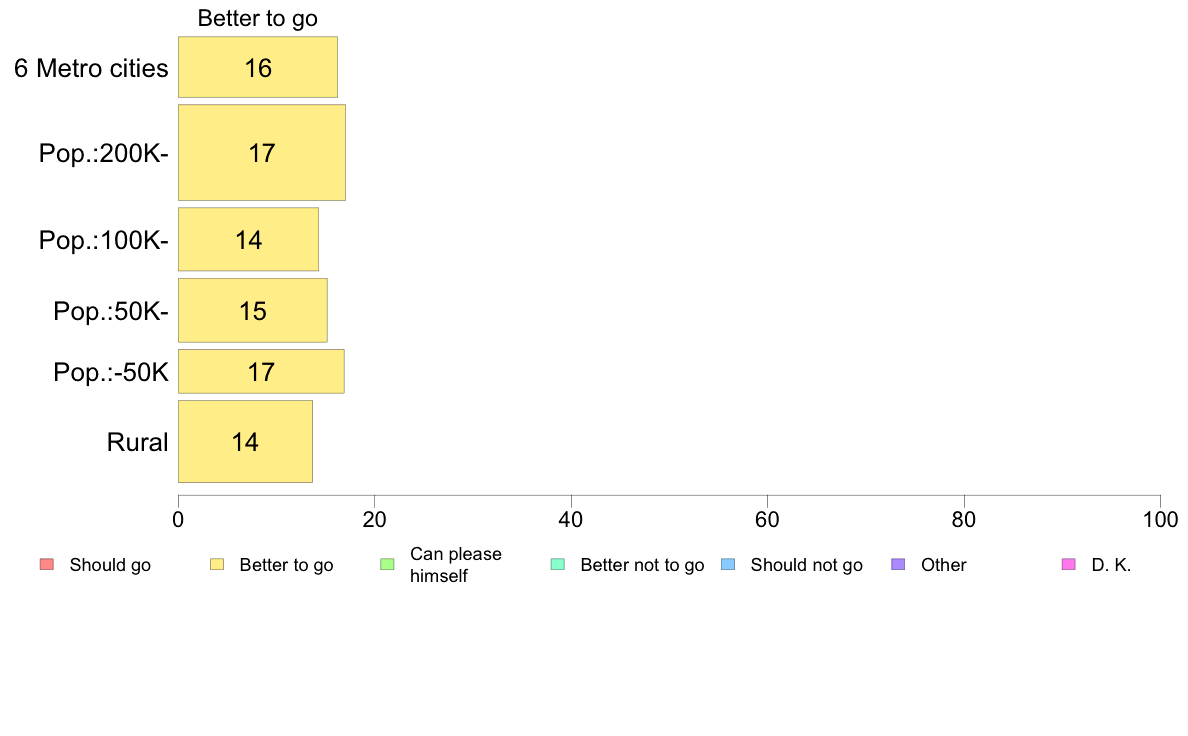Screen dimensions: 1188x736
Task: Click the Better to go column header
Action: [x=258, y=18]
